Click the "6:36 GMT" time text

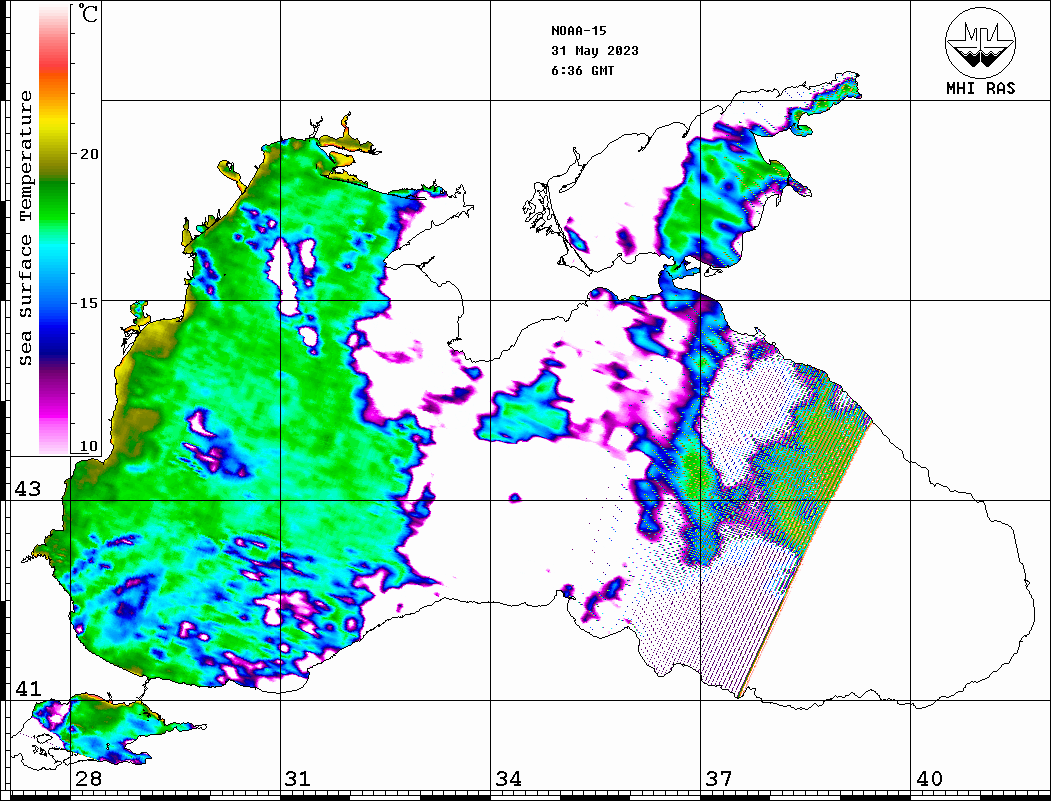pos(582,70)
